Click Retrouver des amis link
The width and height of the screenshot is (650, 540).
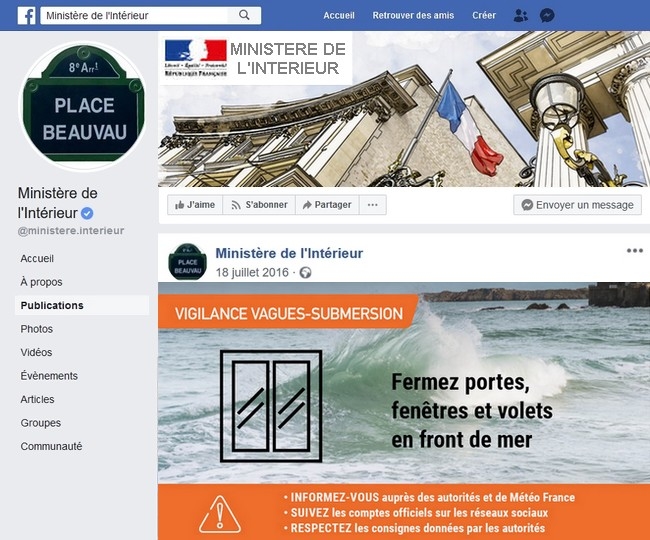[x=413, y=15]
